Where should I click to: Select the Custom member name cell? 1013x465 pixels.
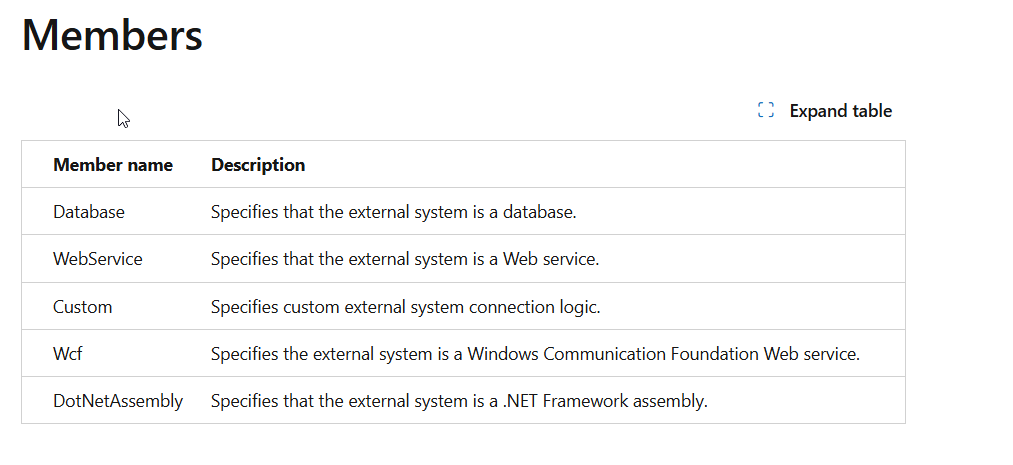(x=83, y=307)
